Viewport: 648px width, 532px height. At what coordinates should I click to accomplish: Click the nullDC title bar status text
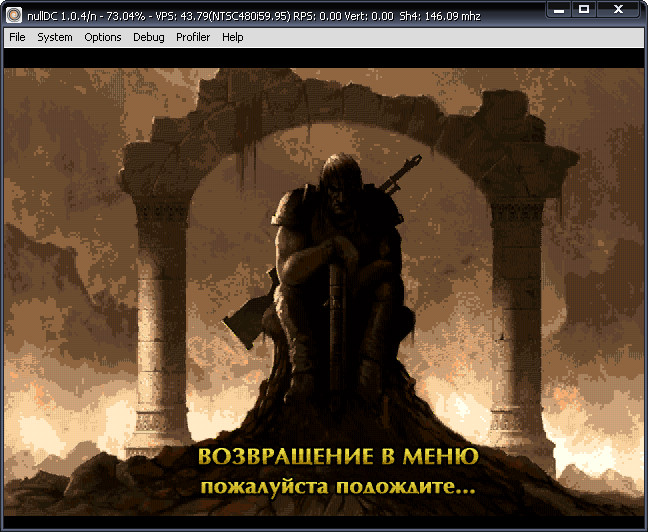tap(254, 16)
